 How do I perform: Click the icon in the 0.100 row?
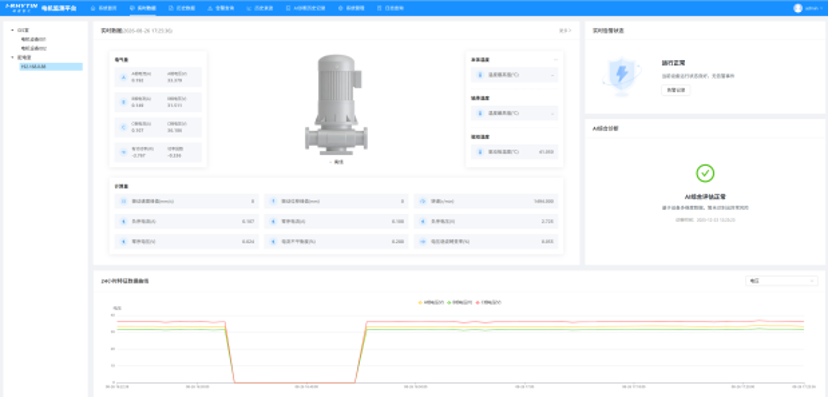[x=273, y=221]
